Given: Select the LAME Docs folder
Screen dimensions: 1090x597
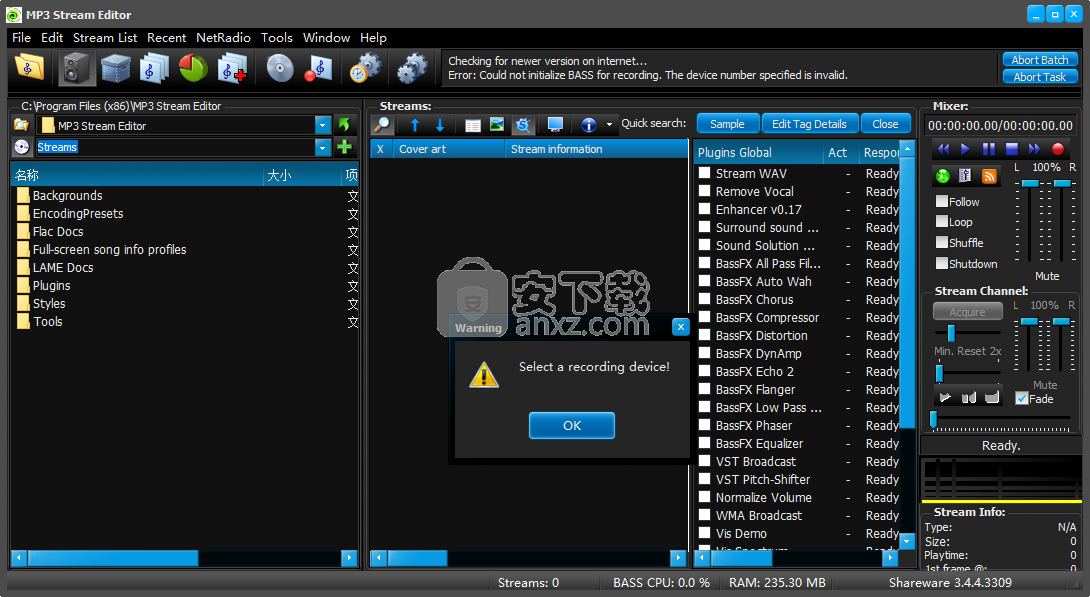Looking at the screenshot, I should [x=63, y=268].
